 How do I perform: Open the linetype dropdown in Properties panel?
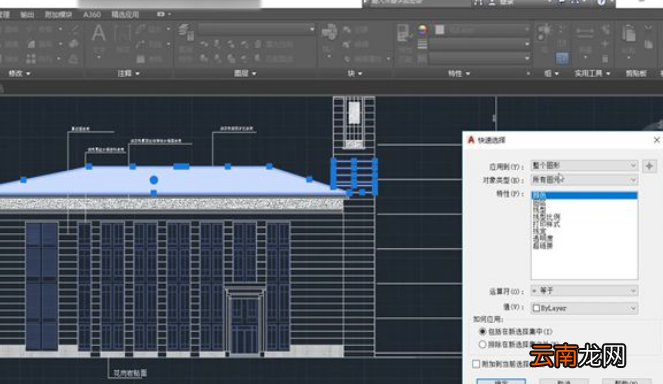[x=479, y=58]
